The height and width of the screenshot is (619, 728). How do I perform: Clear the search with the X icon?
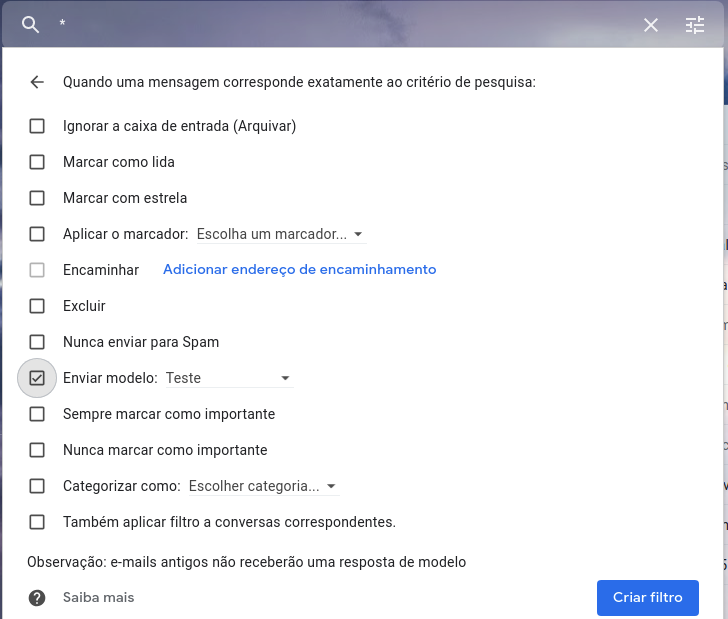pos(650,25)
